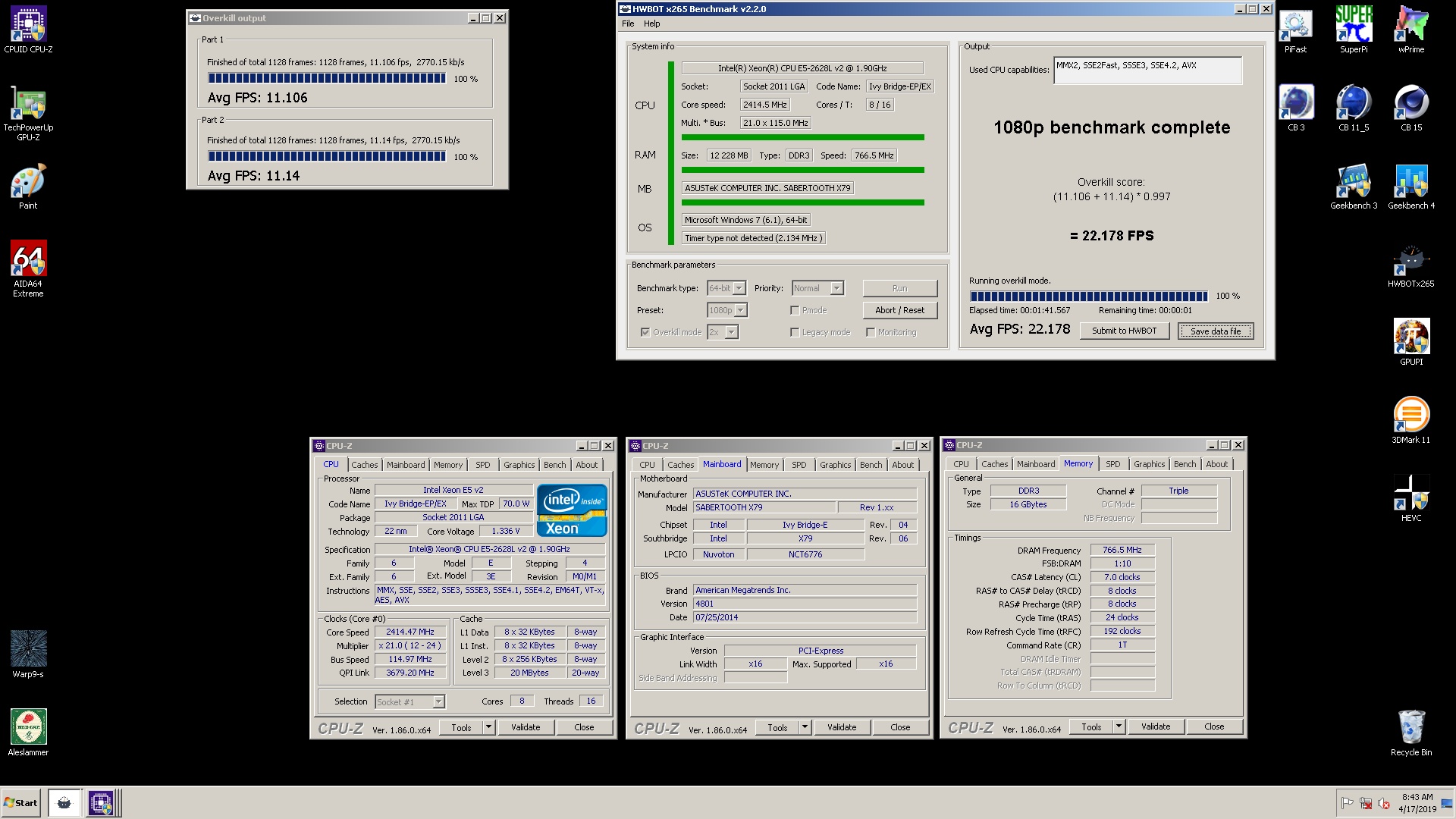
Task: Click the Start button on the taskbar
Action: (x=21, y=803)
